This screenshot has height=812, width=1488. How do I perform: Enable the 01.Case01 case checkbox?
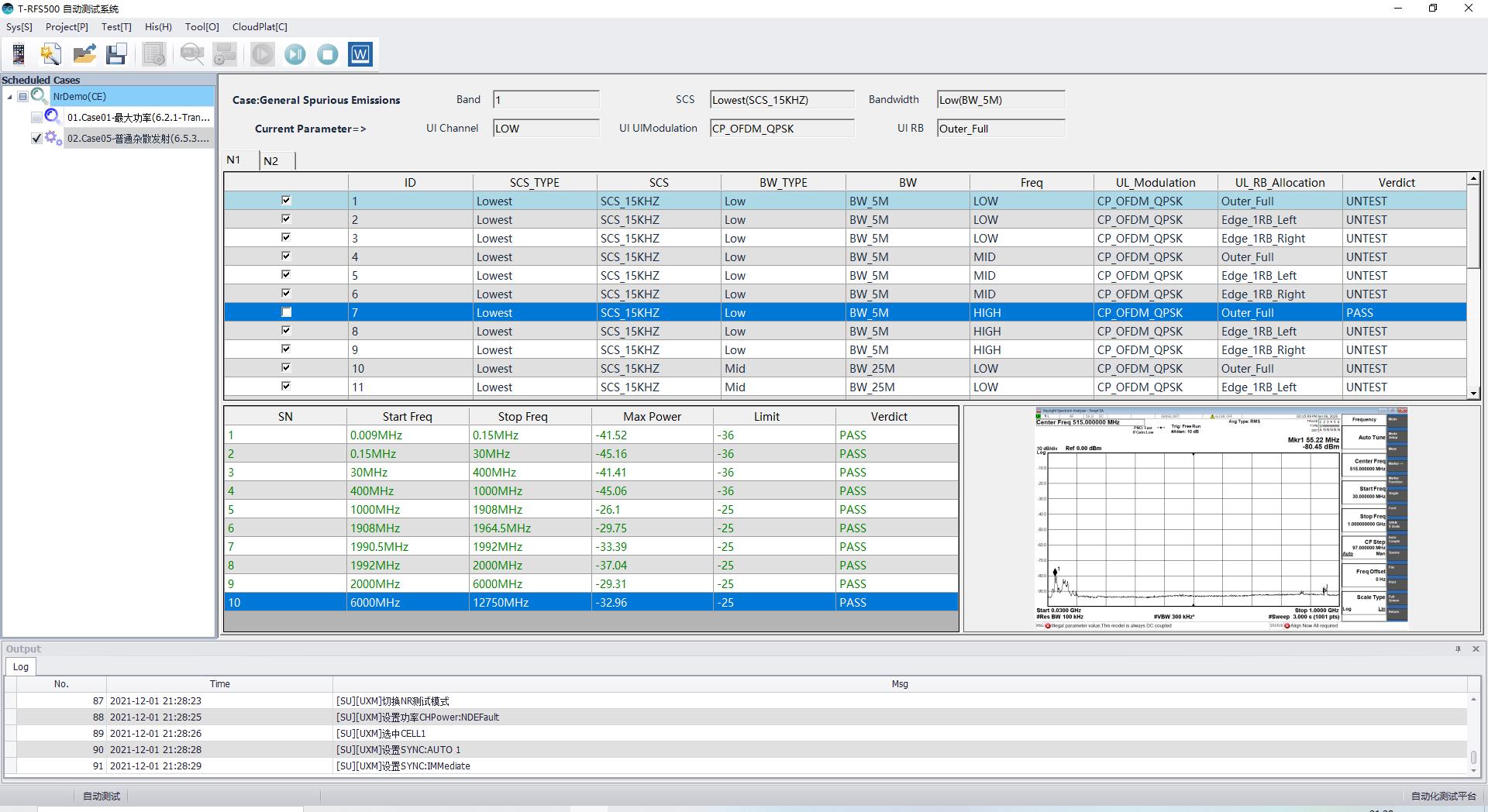tap(36, 118)
